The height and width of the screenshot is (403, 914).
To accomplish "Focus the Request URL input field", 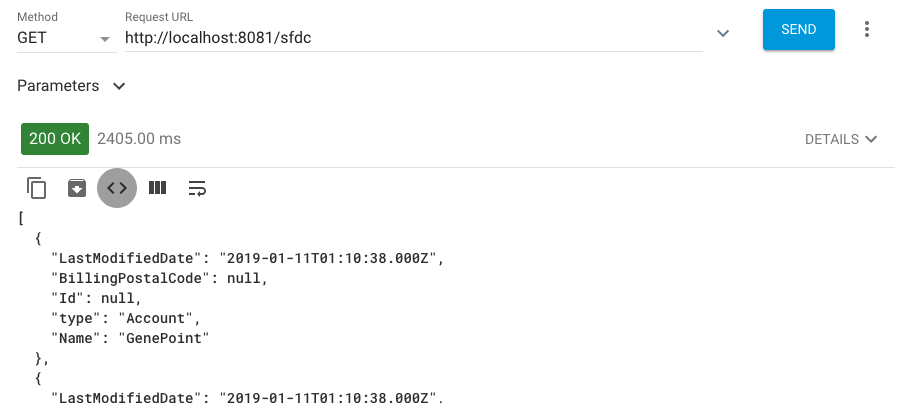I will [x=414, y=38].
